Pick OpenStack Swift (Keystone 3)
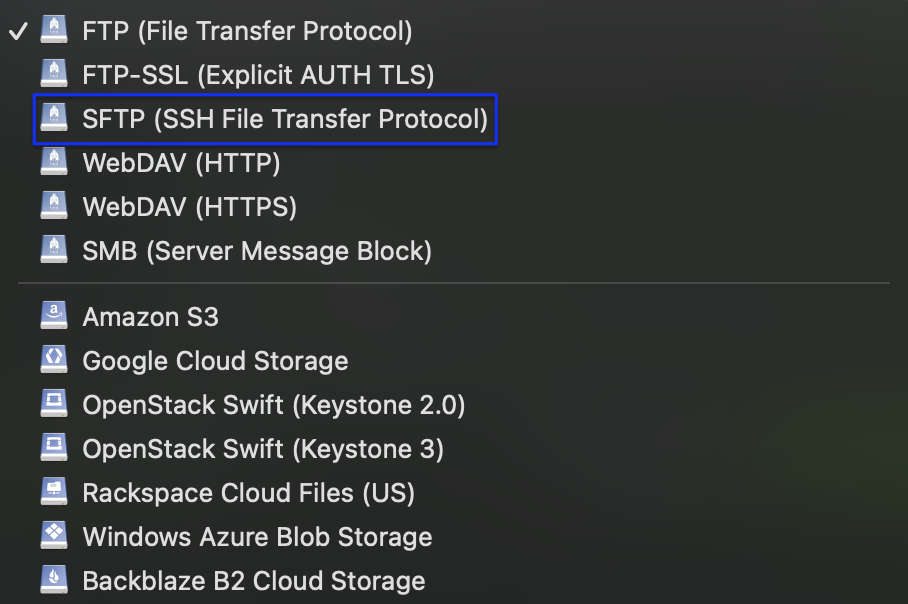Viewport: 908px width, 604px height. [x=263, y=449]
